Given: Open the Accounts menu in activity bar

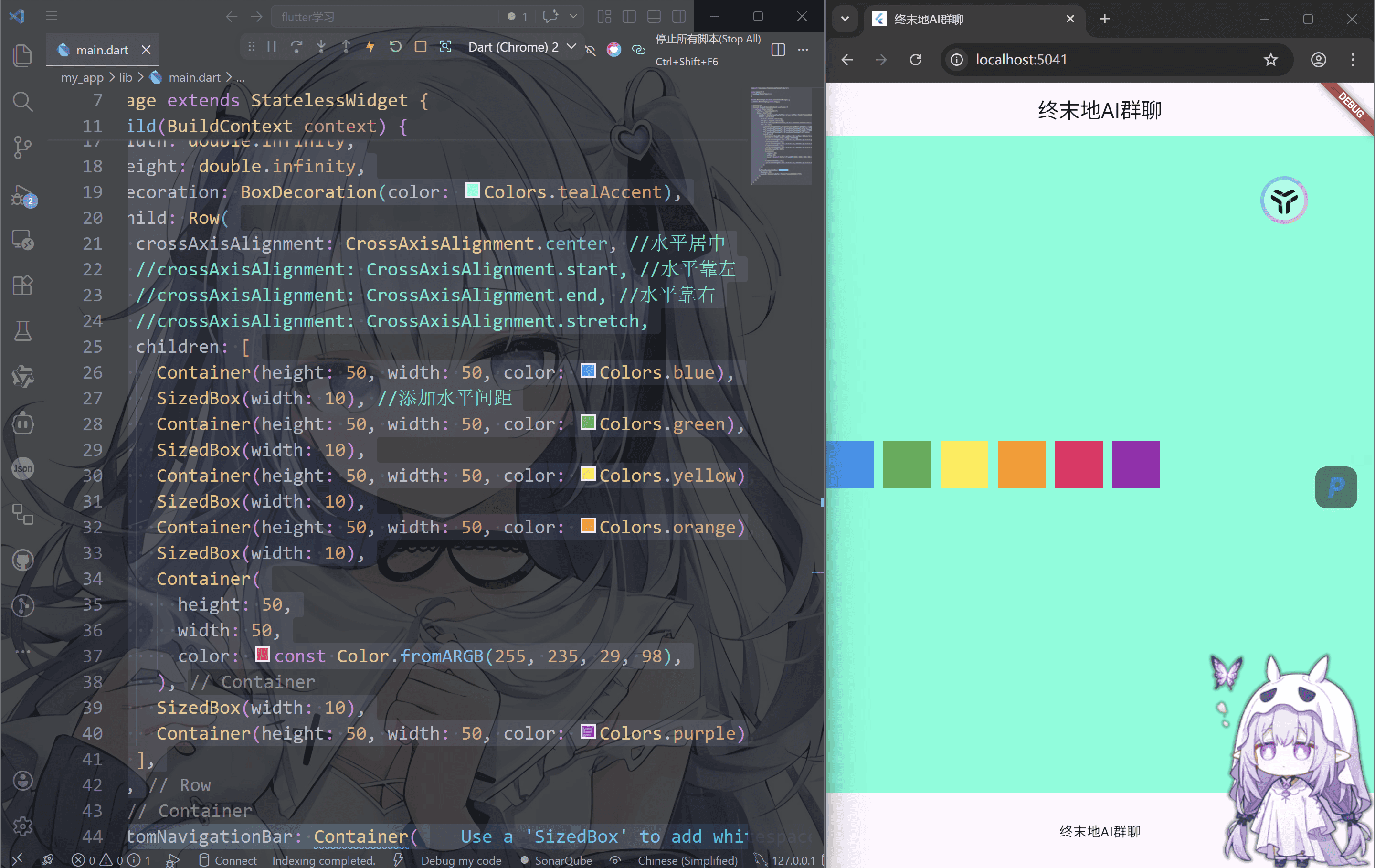Looking at the screenshot, I should pos(22,780).
